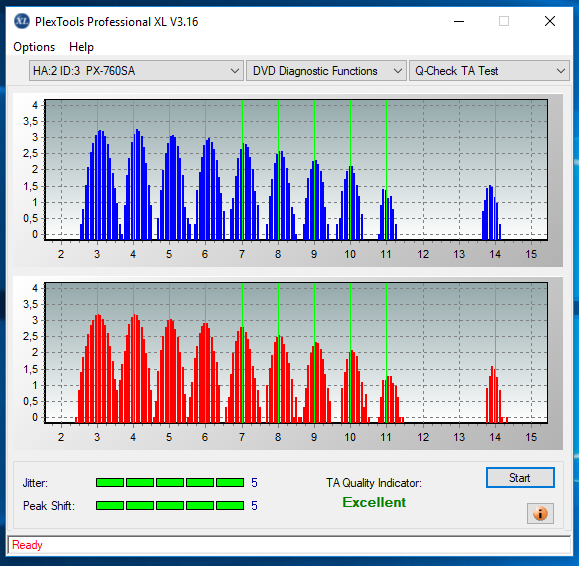Expand the PX-760SA drive dropdown
Screen dimensions: 579x566
(136, 71)
